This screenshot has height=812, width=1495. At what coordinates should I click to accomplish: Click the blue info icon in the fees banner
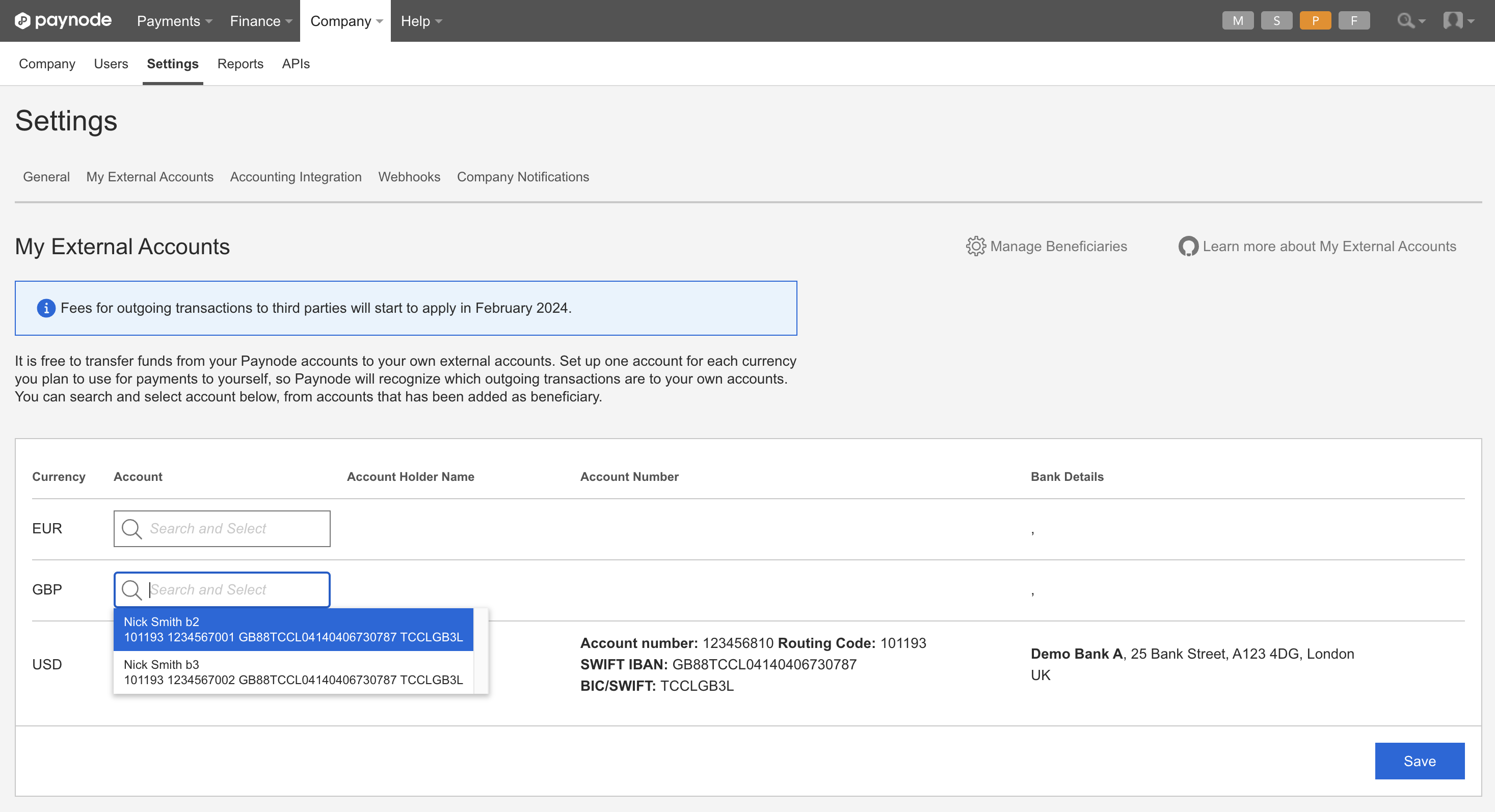pos(46,308)
